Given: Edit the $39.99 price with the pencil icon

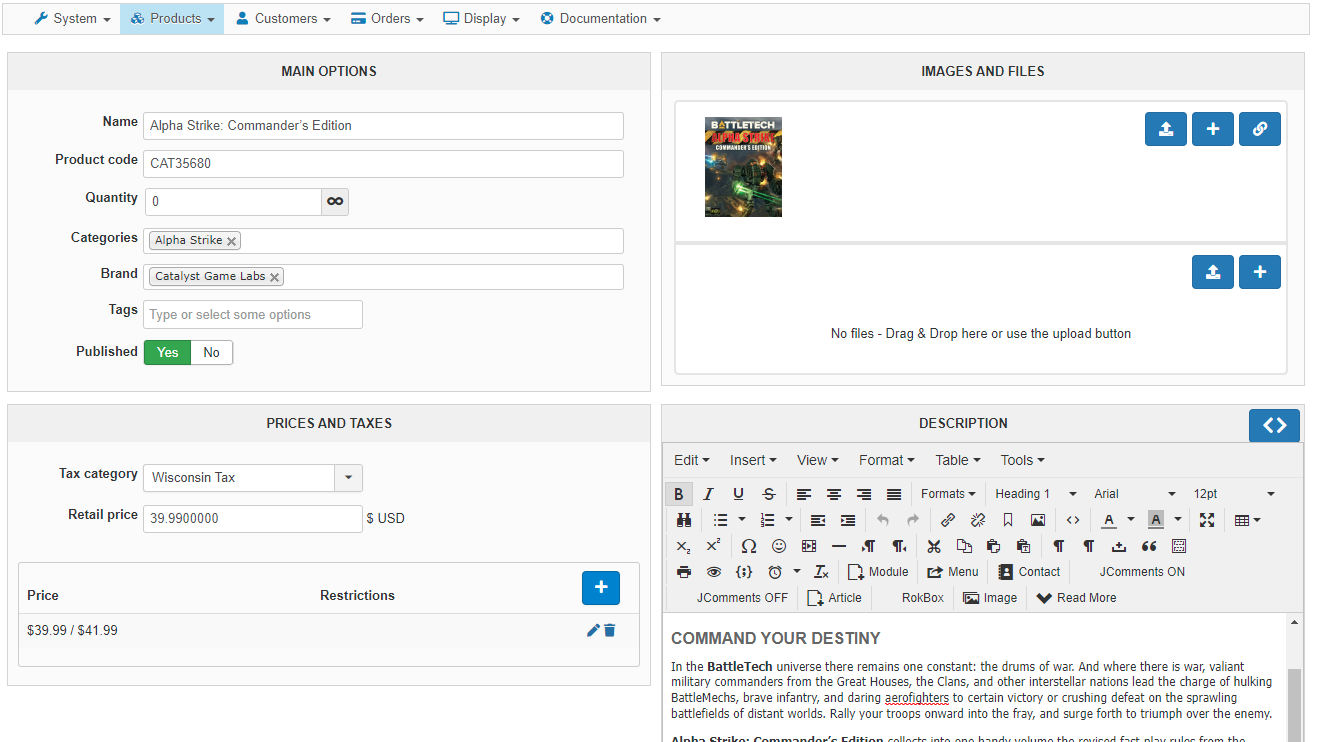Looking at the screenshot, I should pyautogui.click(x=593, y=630).
